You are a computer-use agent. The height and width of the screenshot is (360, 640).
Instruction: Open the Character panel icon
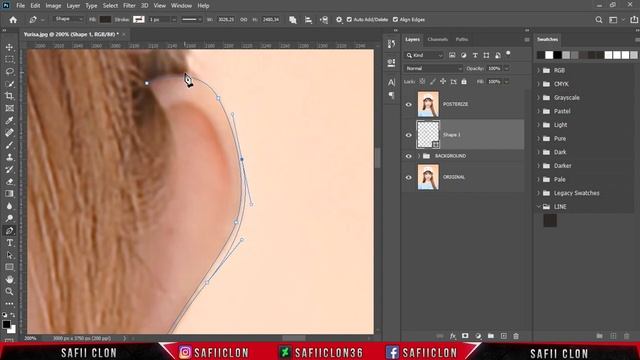pyautogui.click(x=391, y=82)
